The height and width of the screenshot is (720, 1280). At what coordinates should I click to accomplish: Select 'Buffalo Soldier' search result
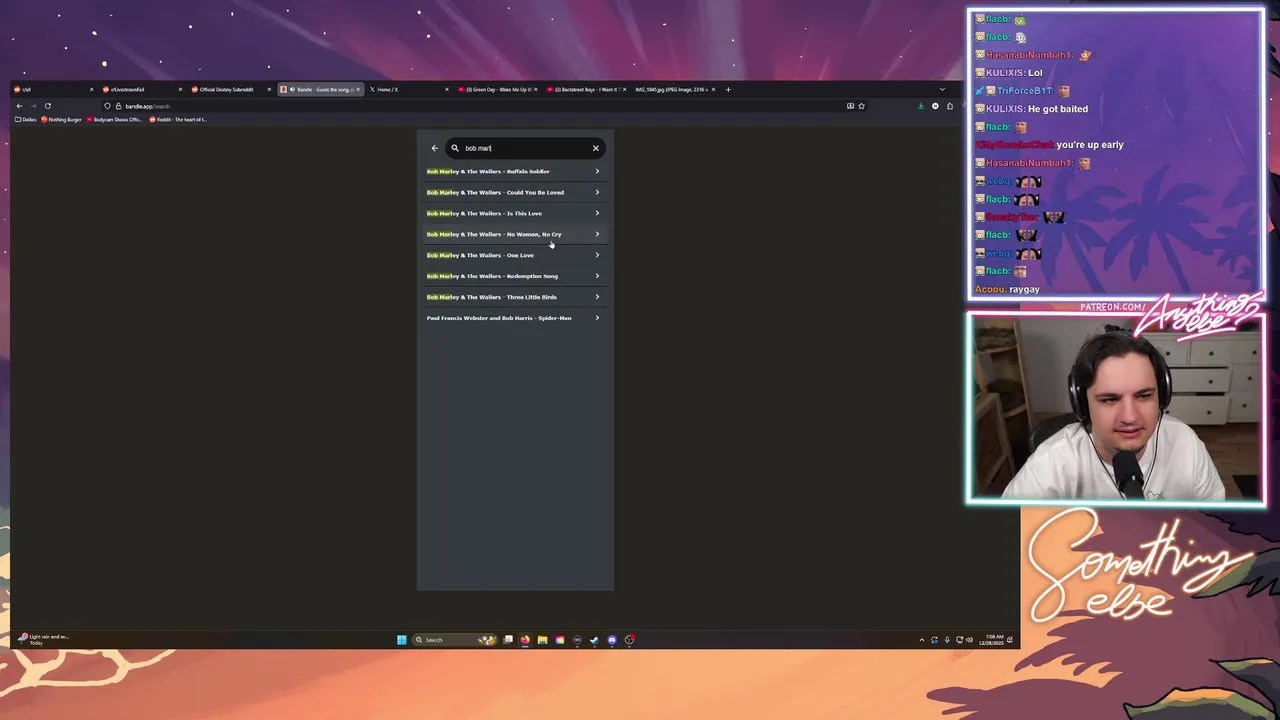(513, 171)
